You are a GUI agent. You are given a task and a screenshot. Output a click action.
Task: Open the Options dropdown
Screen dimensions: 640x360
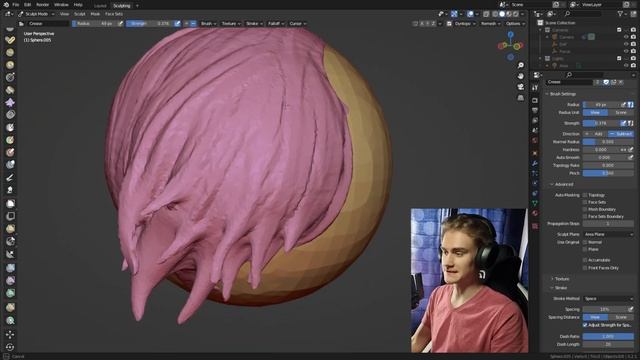(x=515, y=24)
